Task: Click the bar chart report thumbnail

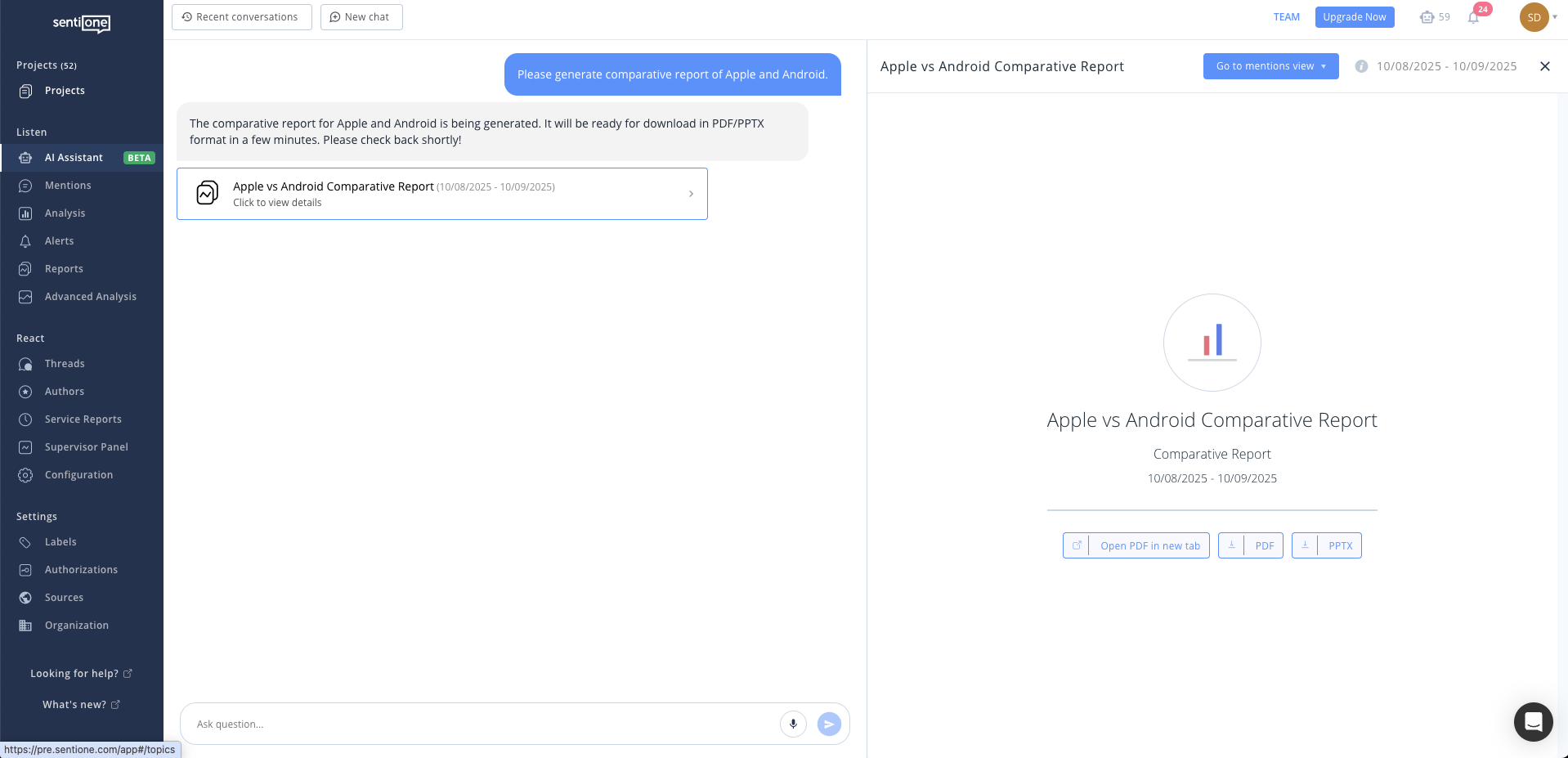Action: 1212,343
